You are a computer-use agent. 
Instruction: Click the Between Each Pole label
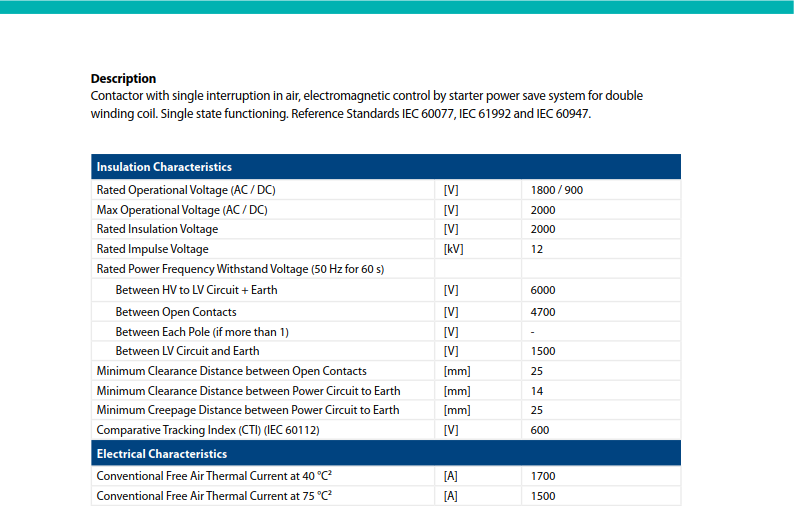[x=202, y=332]
